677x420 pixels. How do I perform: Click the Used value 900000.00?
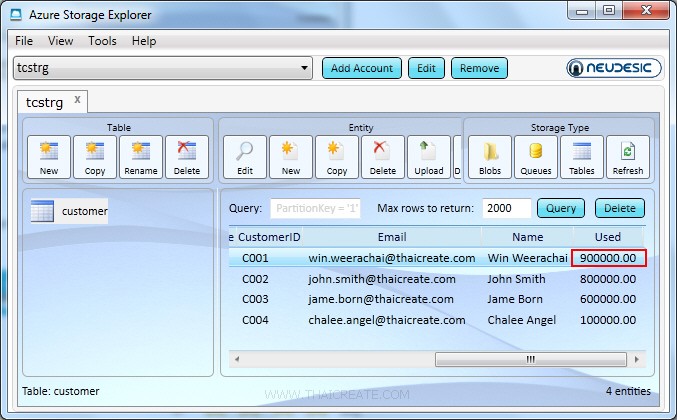click(608, 258)
